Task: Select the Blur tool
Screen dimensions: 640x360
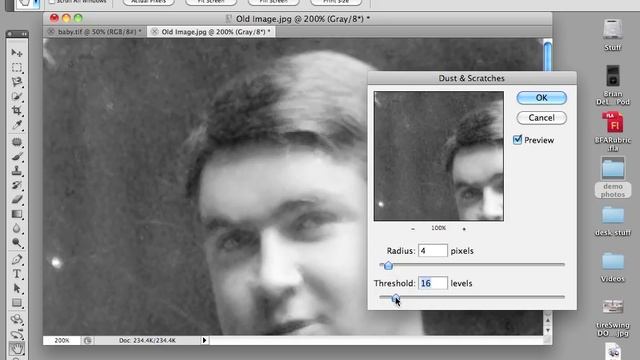Action: point(17,229)
